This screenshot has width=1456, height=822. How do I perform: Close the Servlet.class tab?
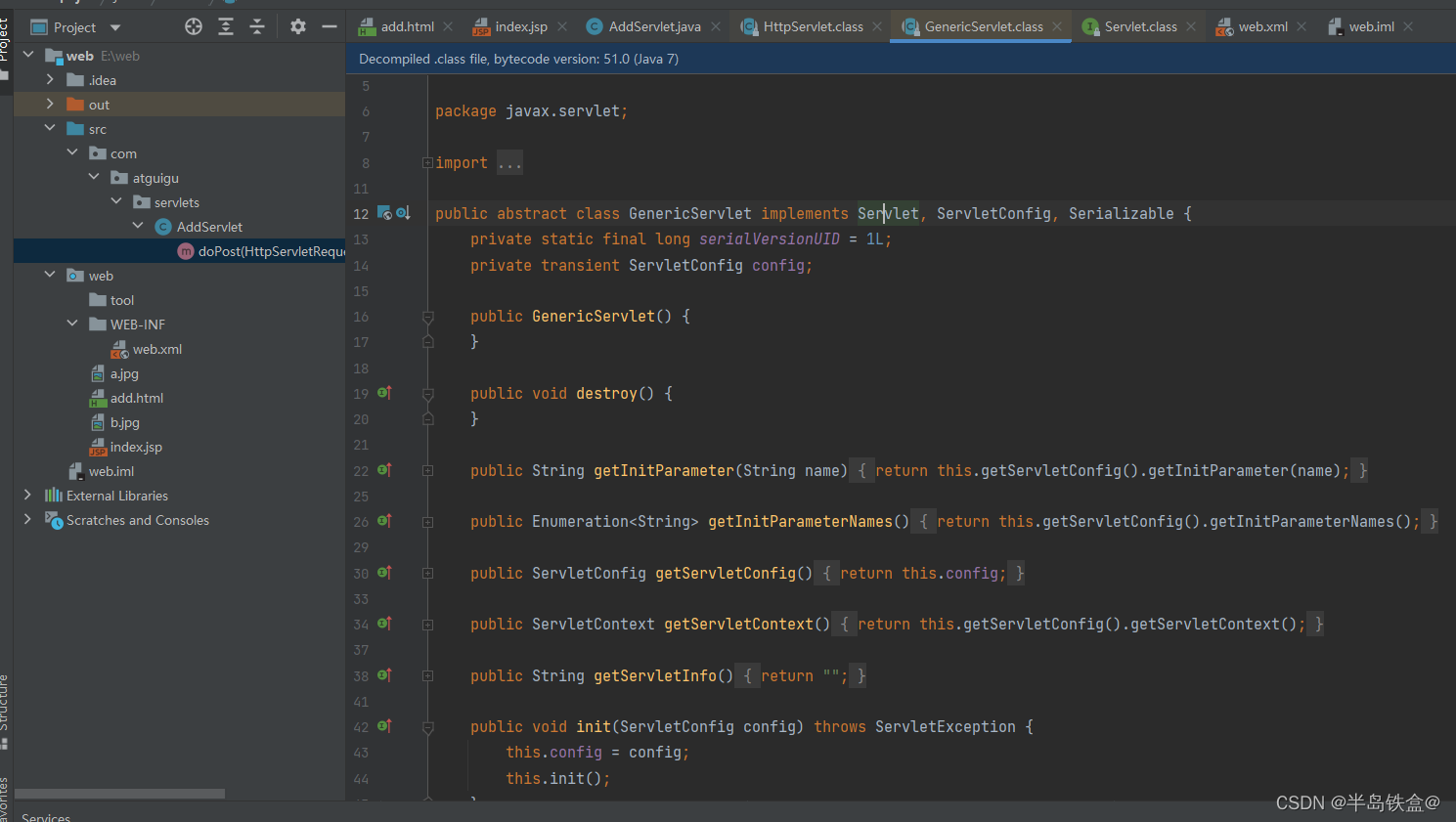coord(1191,26)
